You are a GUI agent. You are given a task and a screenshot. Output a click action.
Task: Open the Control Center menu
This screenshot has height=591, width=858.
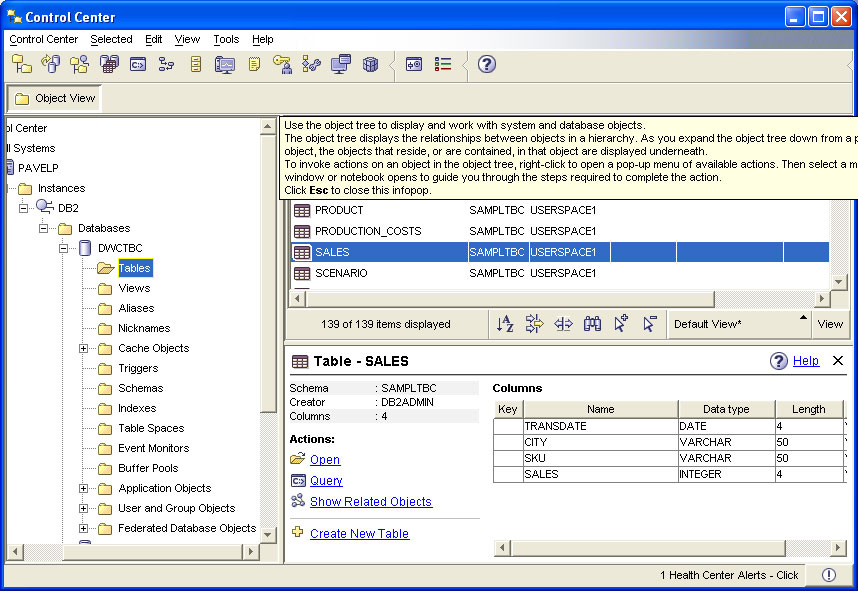click(x=44, y=39)
